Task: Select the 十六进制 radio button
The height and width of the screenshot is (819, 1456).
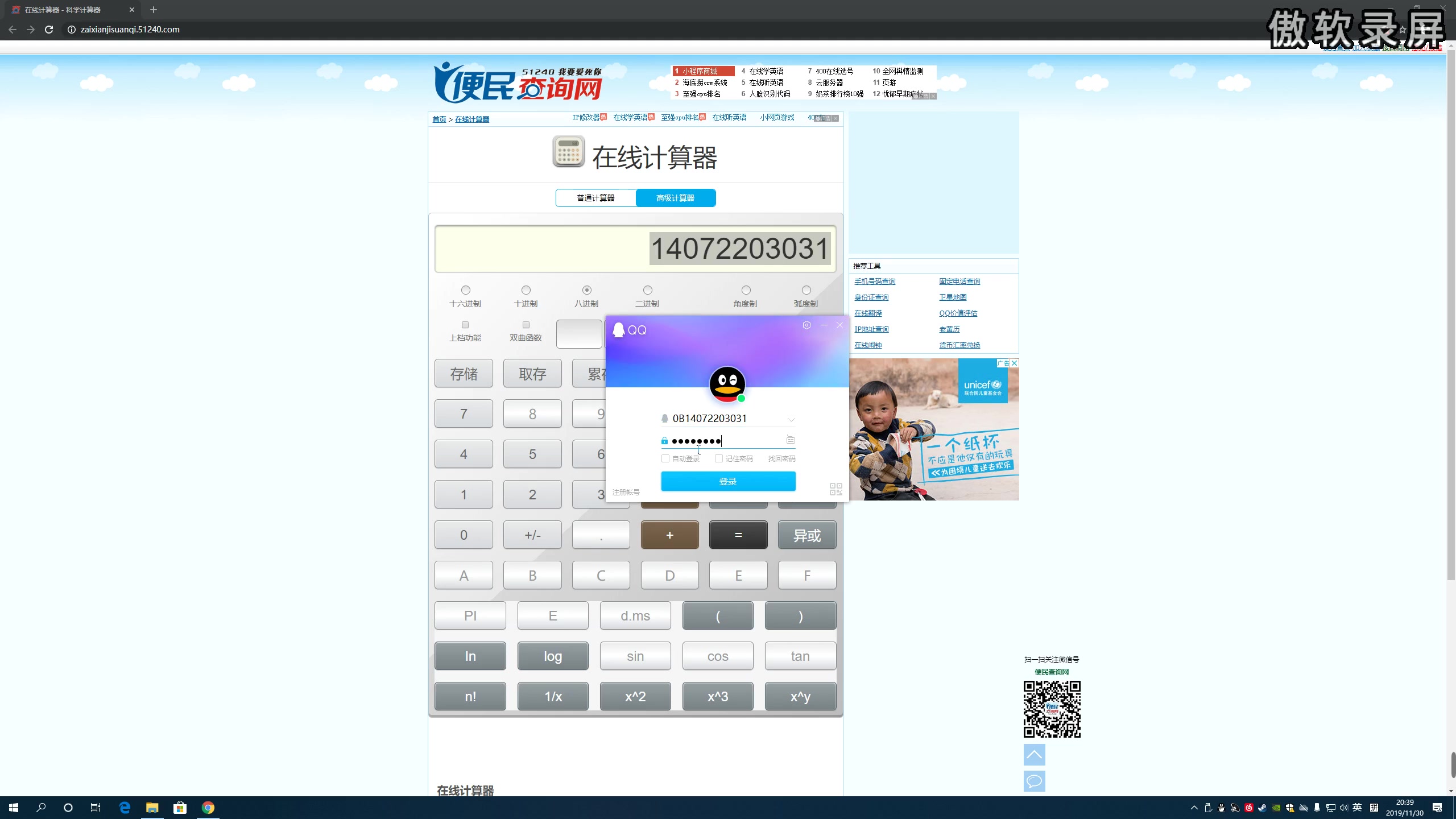Action: (466, 290)
